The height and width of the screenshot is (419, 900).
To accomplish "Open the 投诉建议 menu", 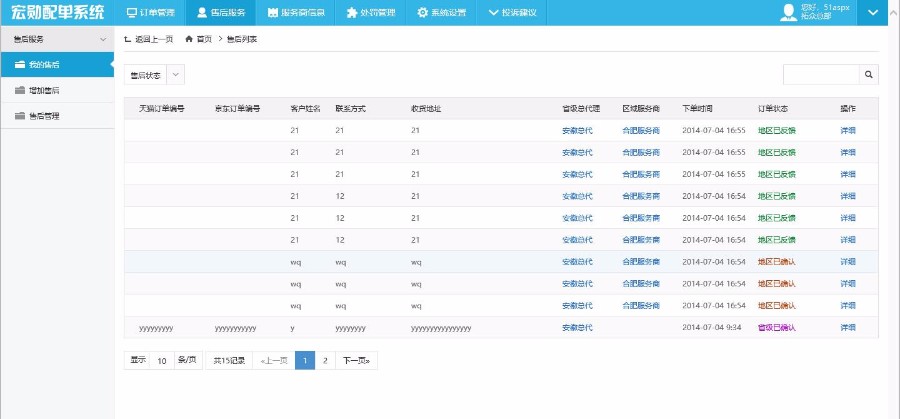I will point(511,13).
